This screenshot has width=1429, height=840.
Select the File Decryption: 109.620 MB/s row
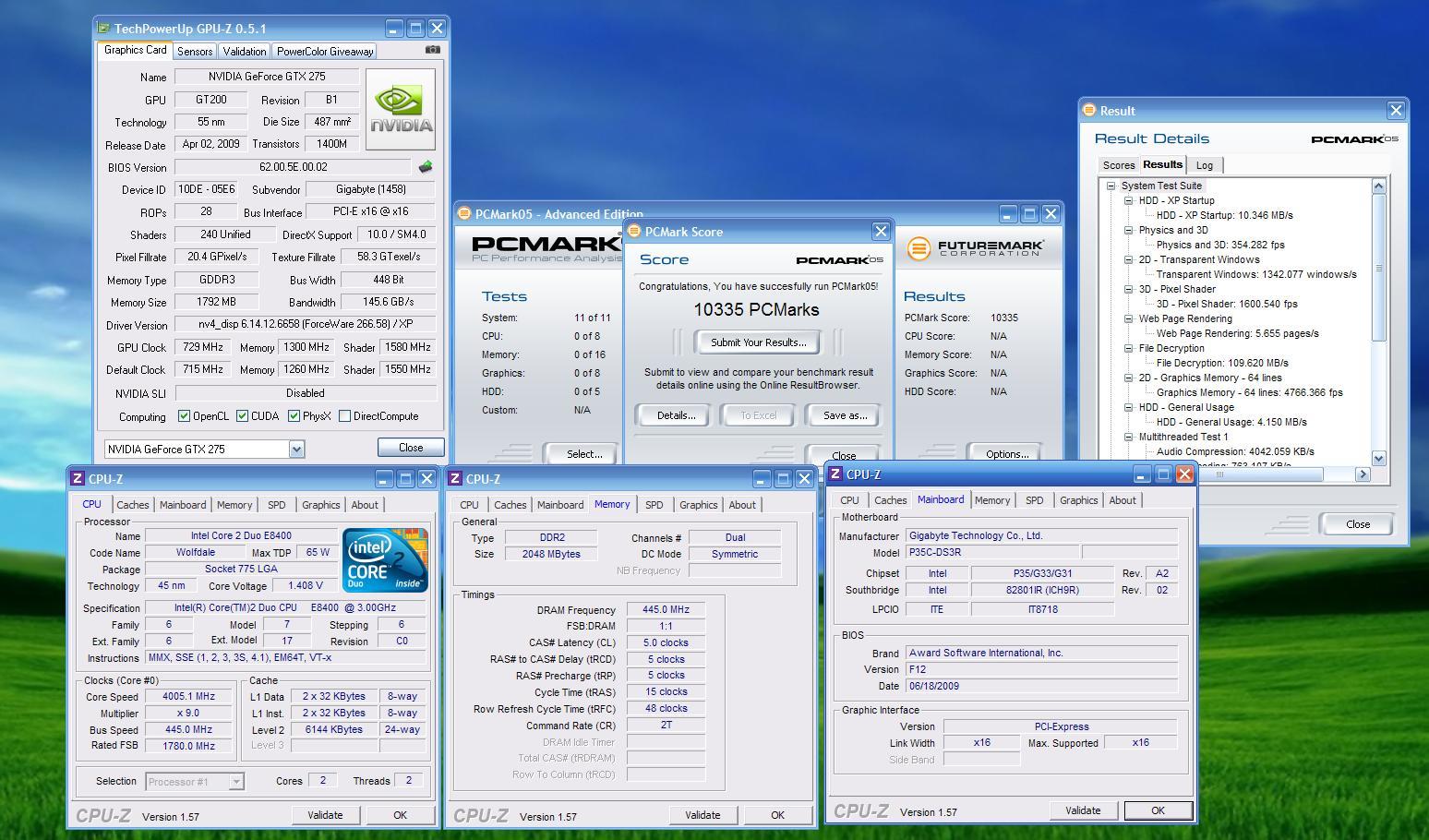[1222, 363]
